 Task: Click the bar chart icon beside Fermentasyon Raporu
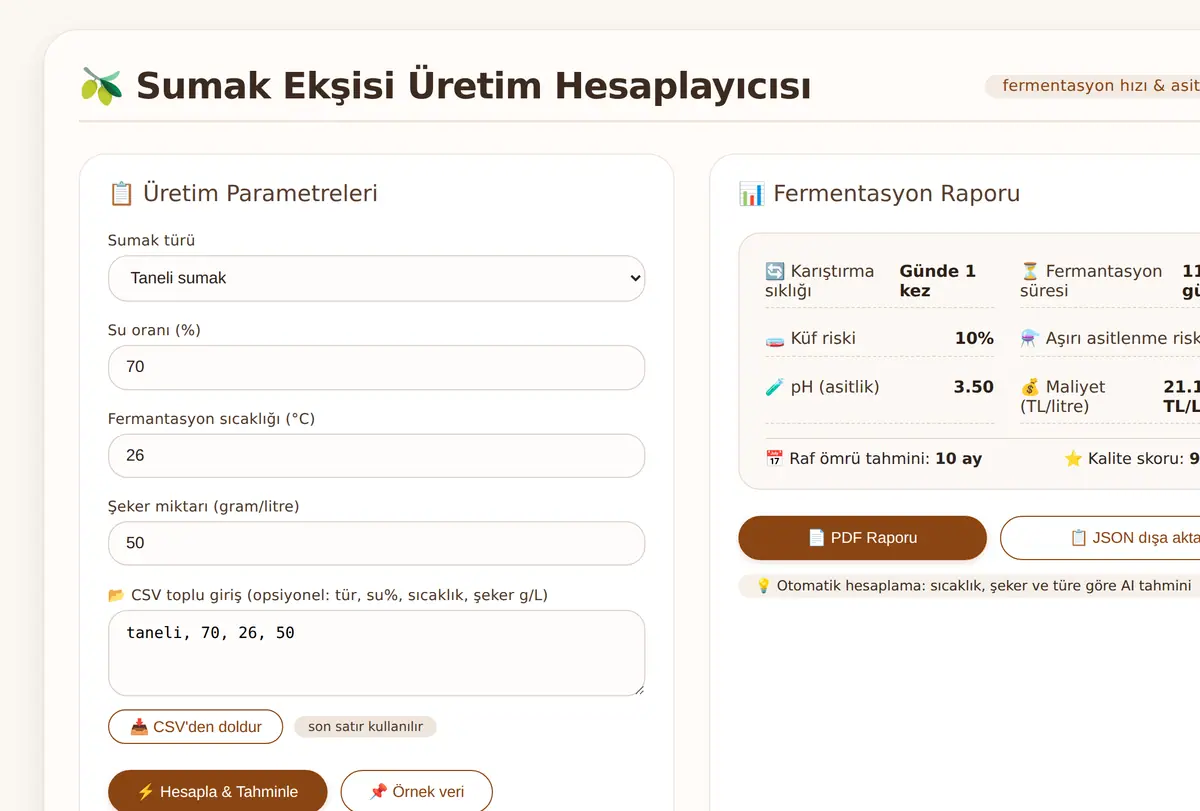(x=751, y=193)
